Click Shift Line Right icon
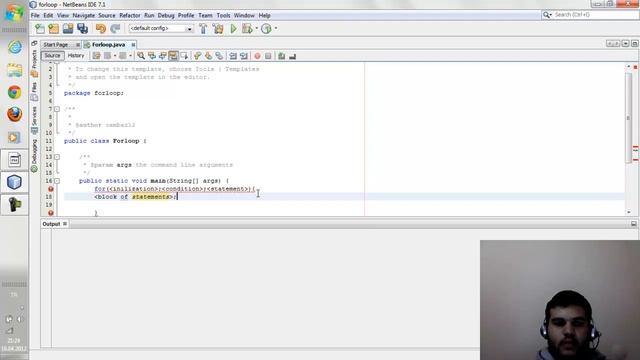 244,56
